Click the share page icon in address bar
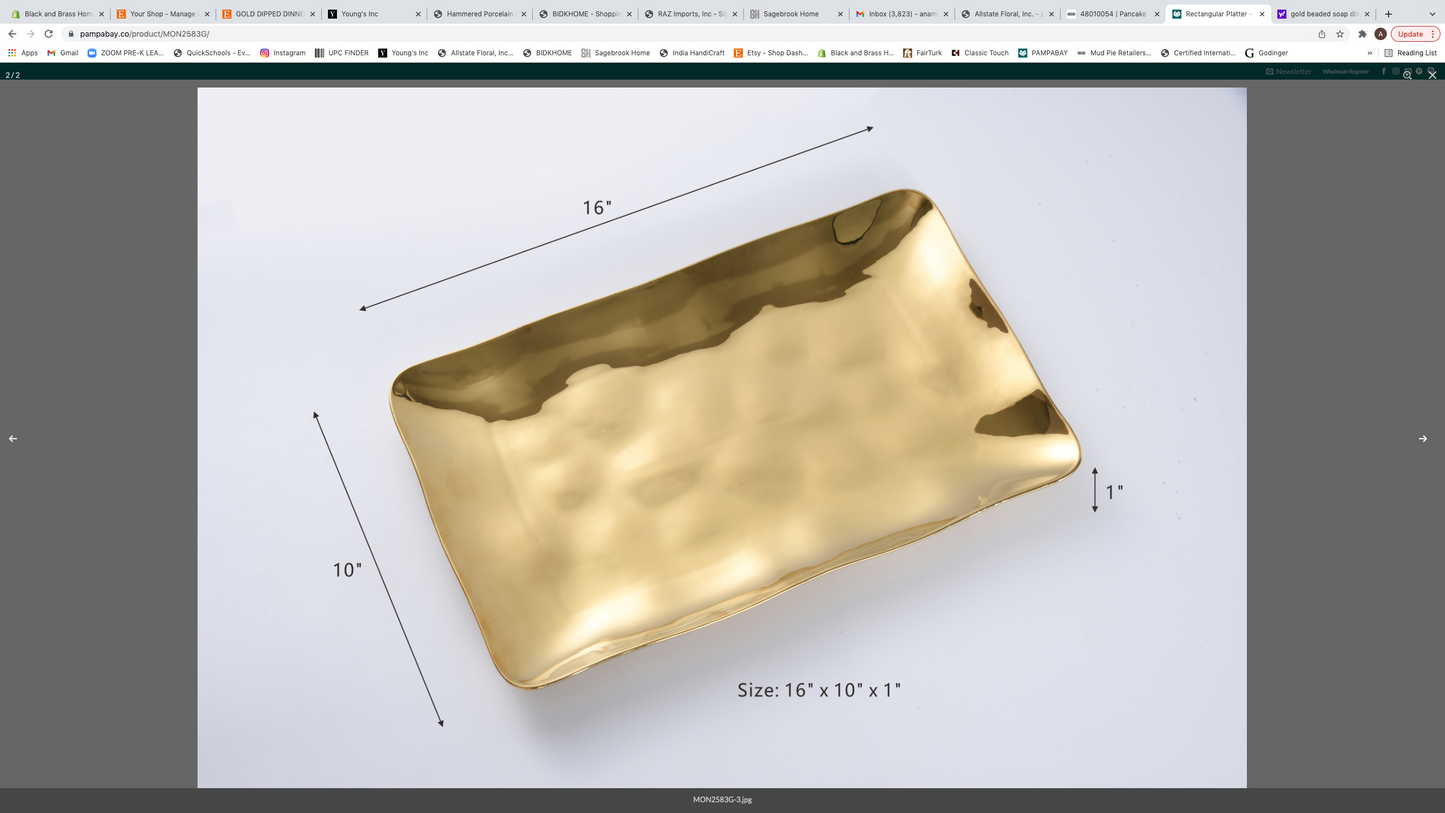The image size is (1445, 813). [x=1321, y=34]
